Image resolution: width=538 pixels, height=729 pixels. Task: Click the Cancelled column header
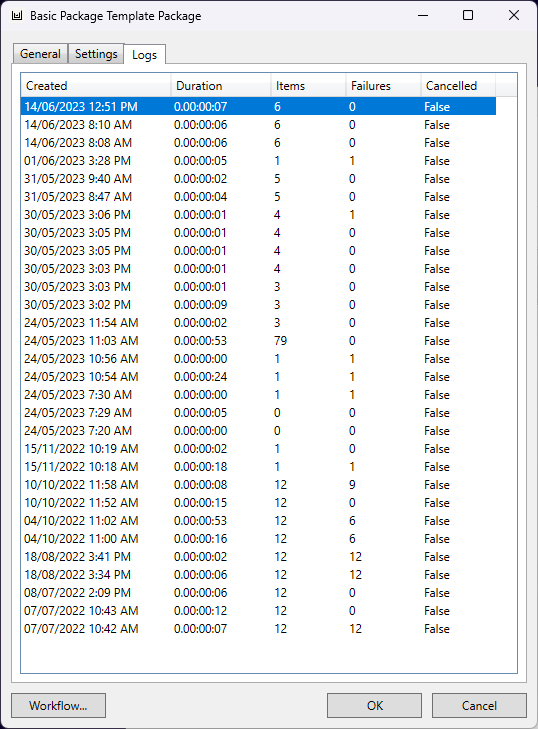(x=458, y=86)
